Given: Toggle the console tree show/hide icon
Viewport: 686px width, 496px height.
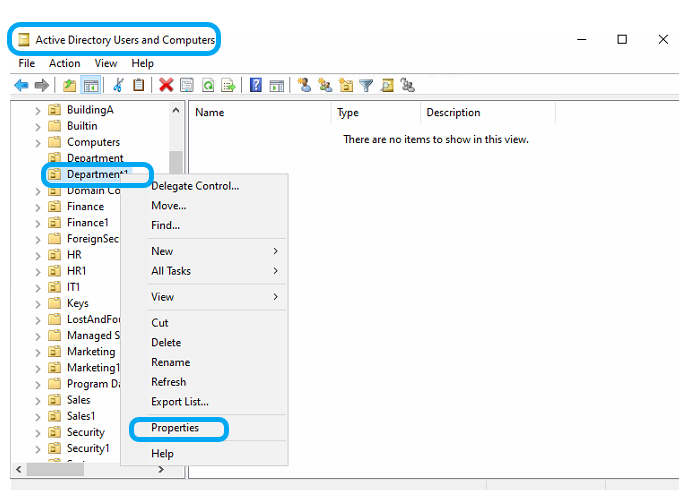Looking at the screenshot, I should pos(91,85).
